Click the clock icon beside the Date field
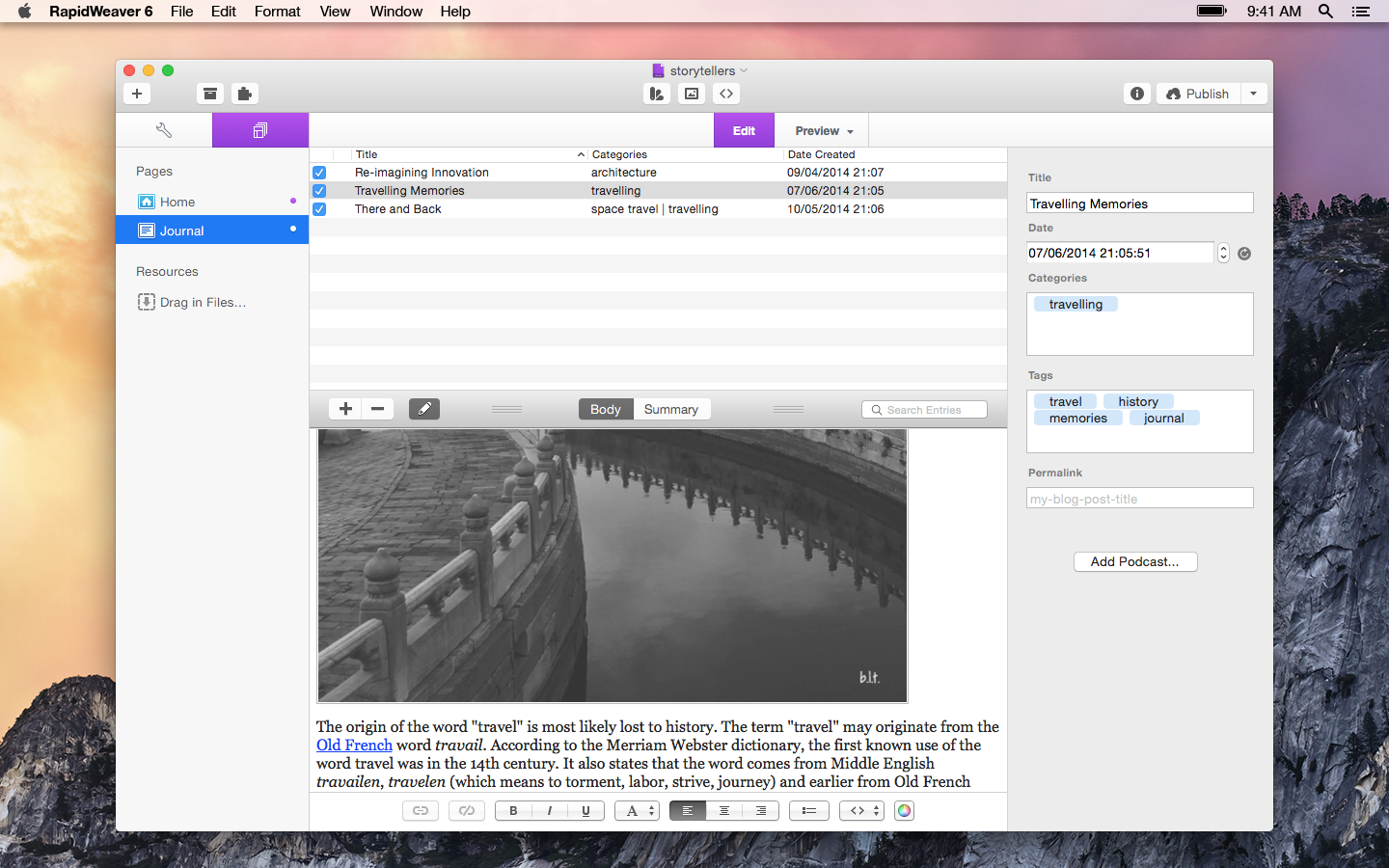Image resolution: width=1389 pixels, height=868 pixels. (x=1244, y=253)
